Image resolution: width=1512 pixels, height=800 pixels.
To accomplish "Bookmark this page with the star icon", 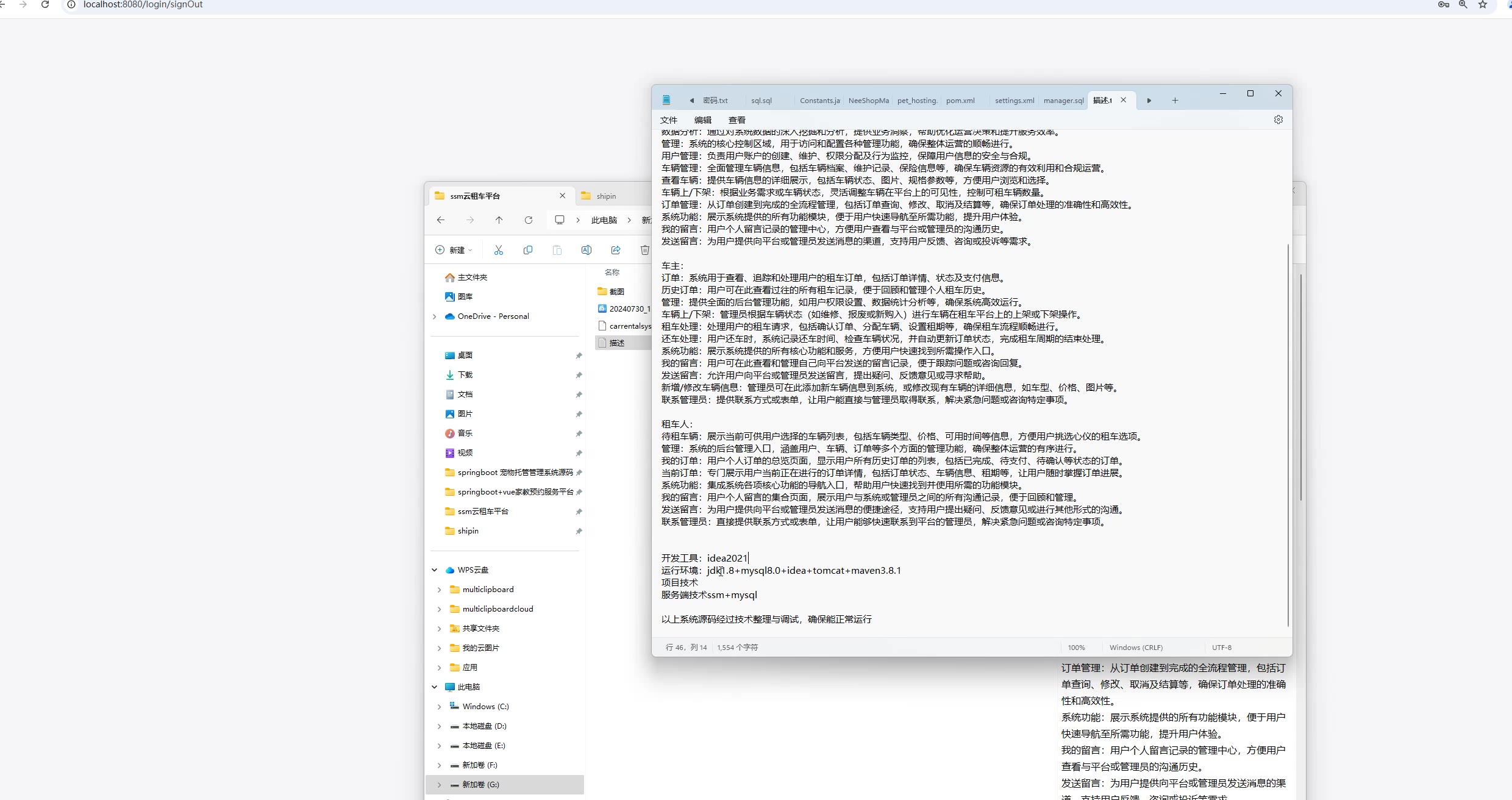I will pyautogui.click(x=1483, y=5).
